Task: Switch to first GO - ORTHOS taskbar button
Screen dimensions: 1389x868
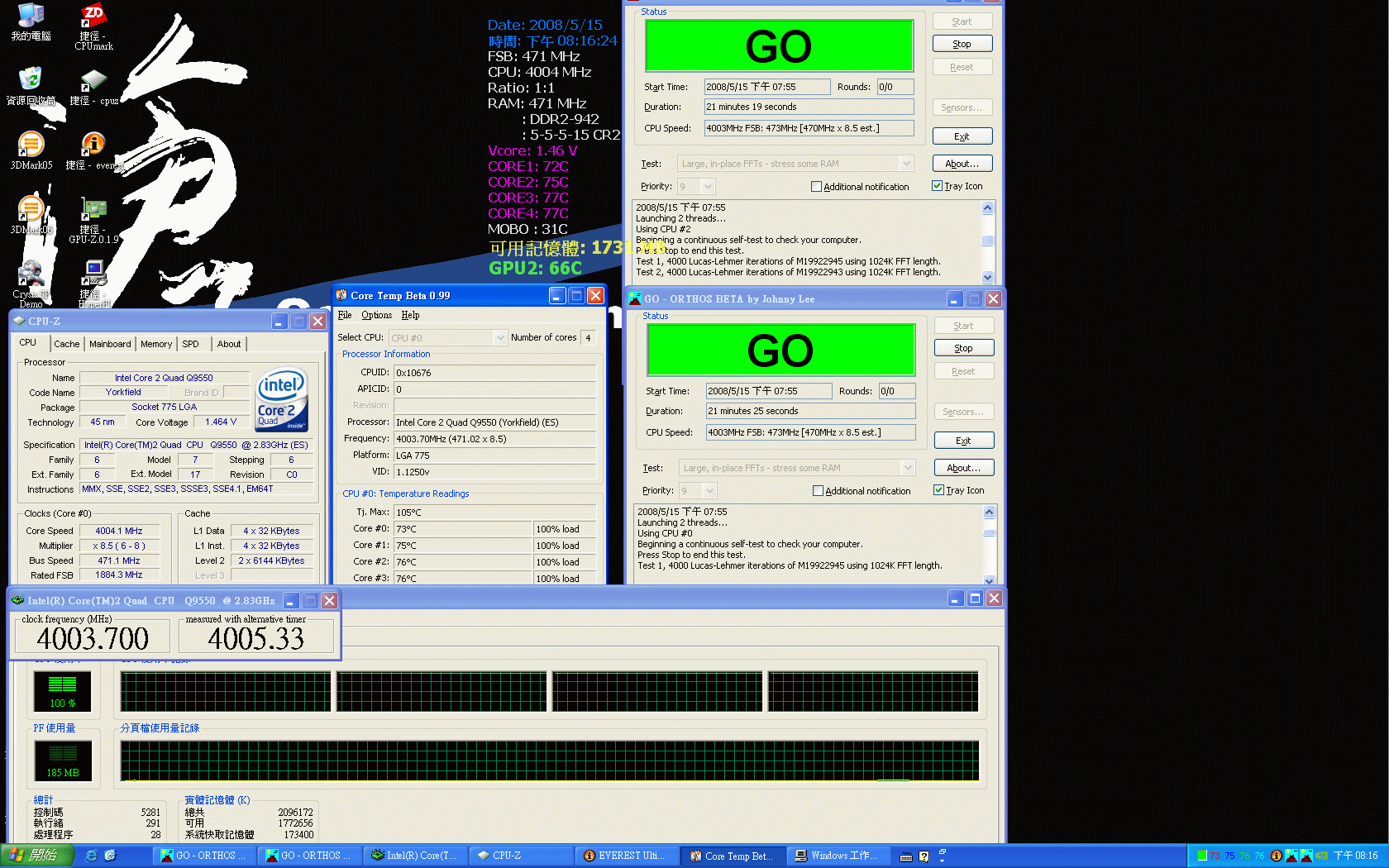Action: [205, 856]
